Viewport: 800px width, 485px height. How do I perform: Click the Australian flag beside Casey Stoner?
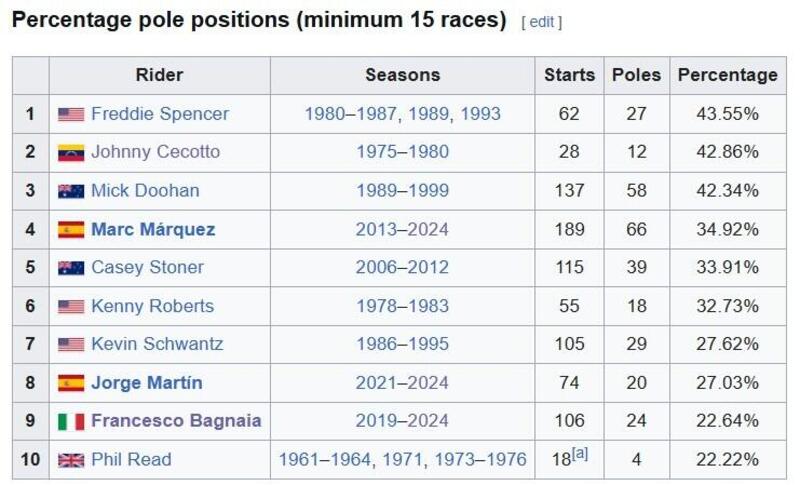(x=71, y=268)
